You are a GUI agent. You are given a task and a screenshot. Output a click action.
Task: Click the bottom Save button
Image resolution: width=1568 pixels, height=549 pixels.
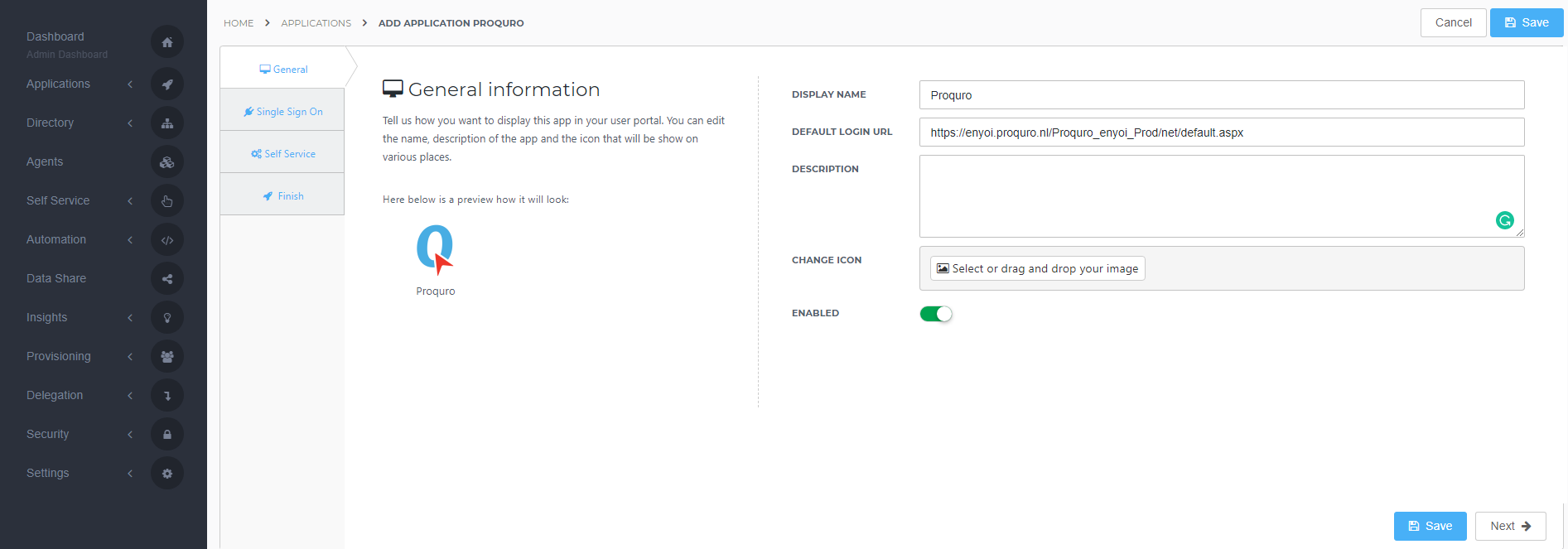(1430, 526)
